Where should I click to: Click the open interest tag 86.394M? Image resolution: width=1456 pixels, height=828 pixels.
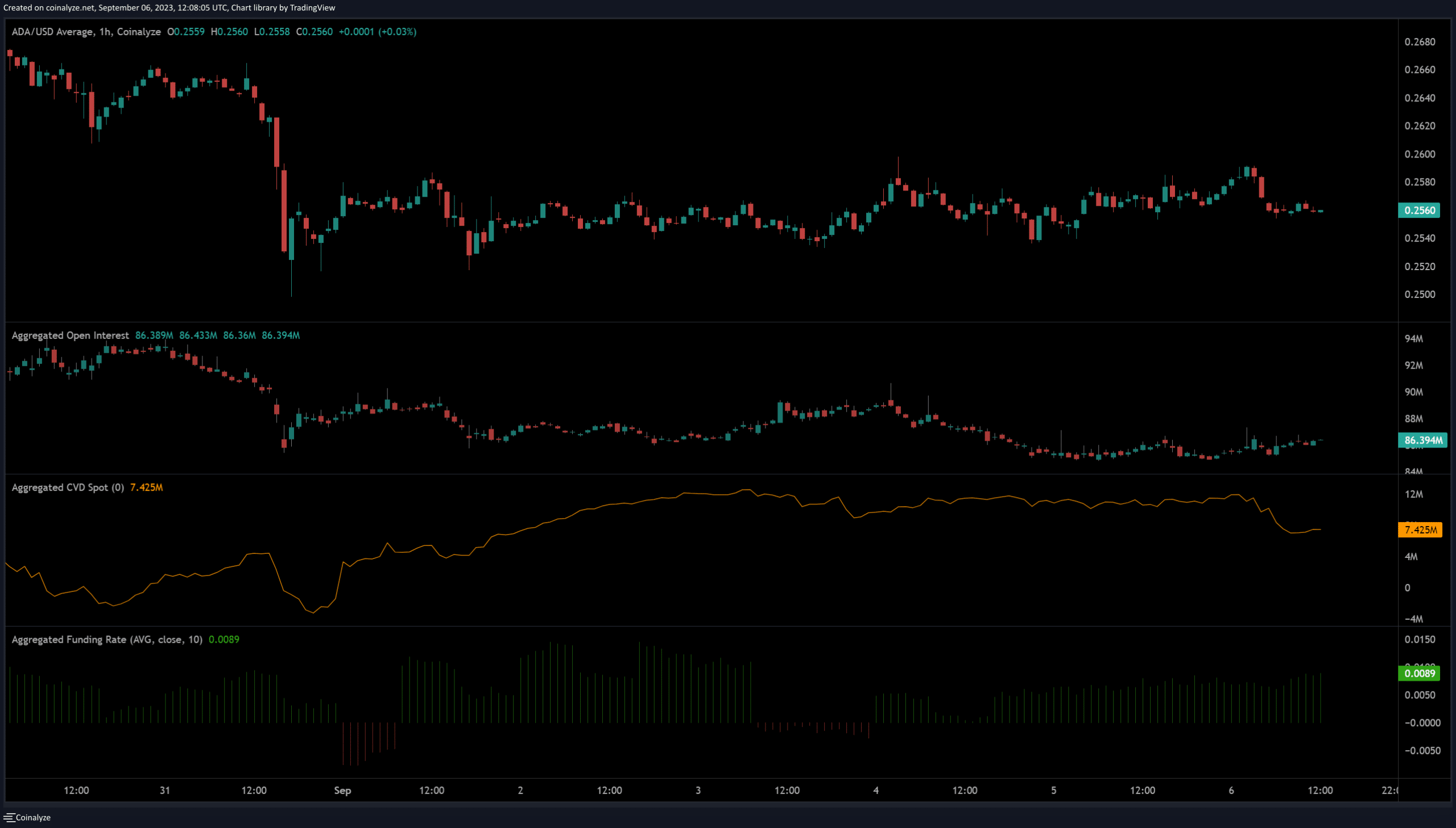point(1422,440)
